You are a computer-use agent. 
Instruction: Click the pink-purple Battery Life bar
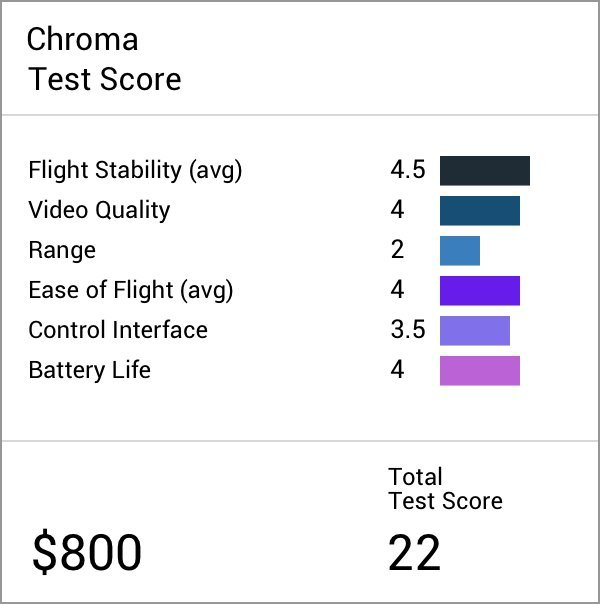pyautogui.click(x=479, y=370)
